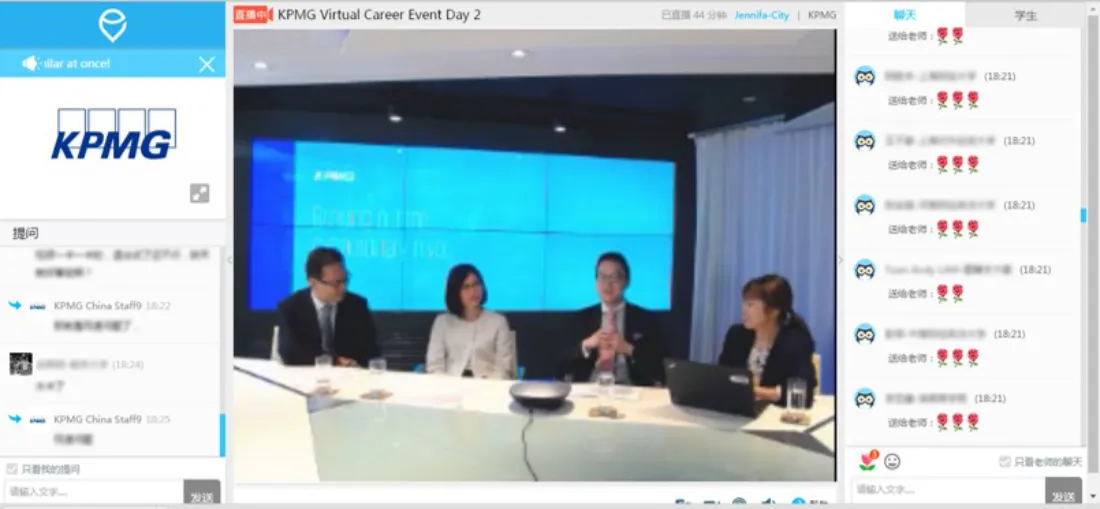Click the KPMG China Staff9 18:22 name
This screenshot has width=1100, height=509.
point(98,306)
